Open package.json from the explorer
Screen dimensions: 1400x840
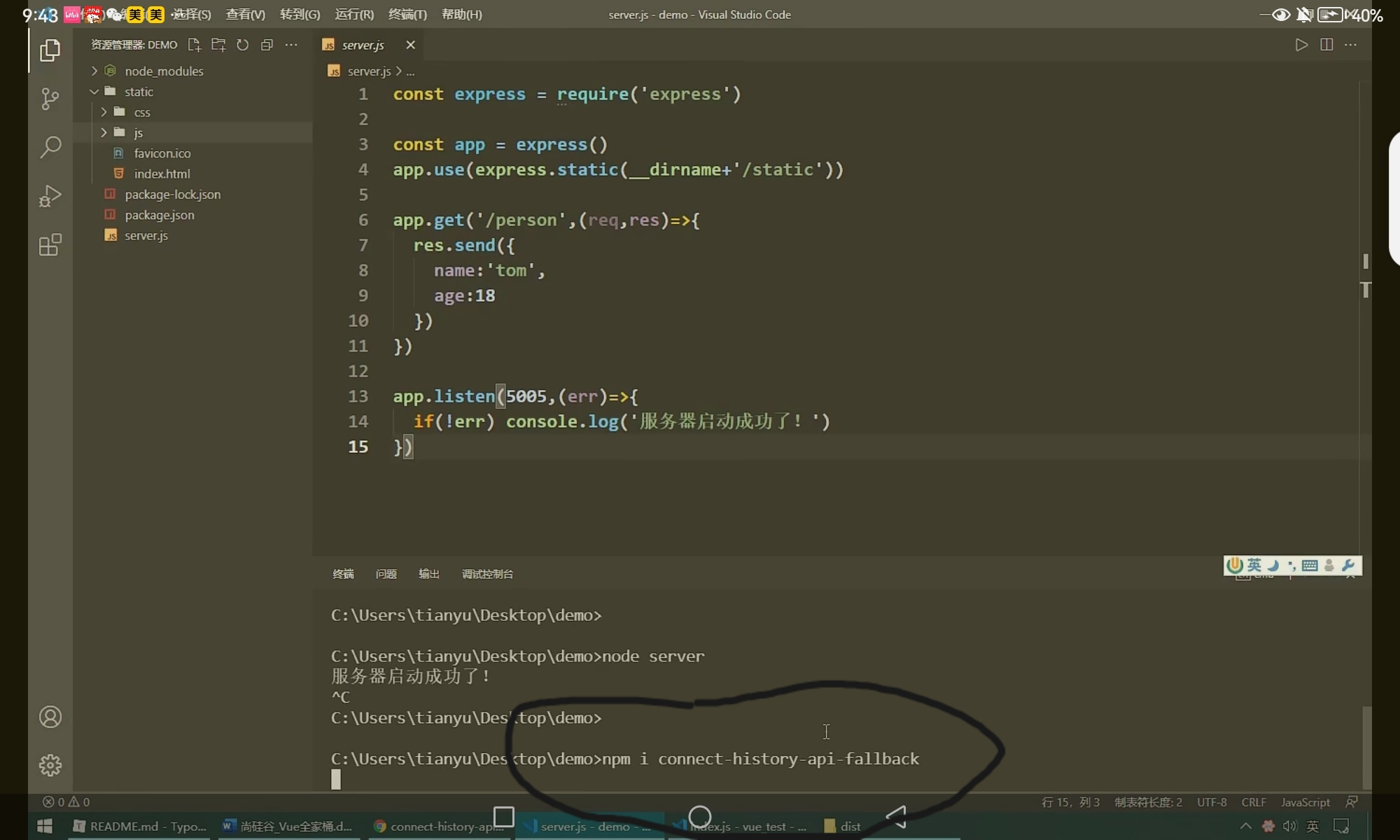(x=159, y=215)
